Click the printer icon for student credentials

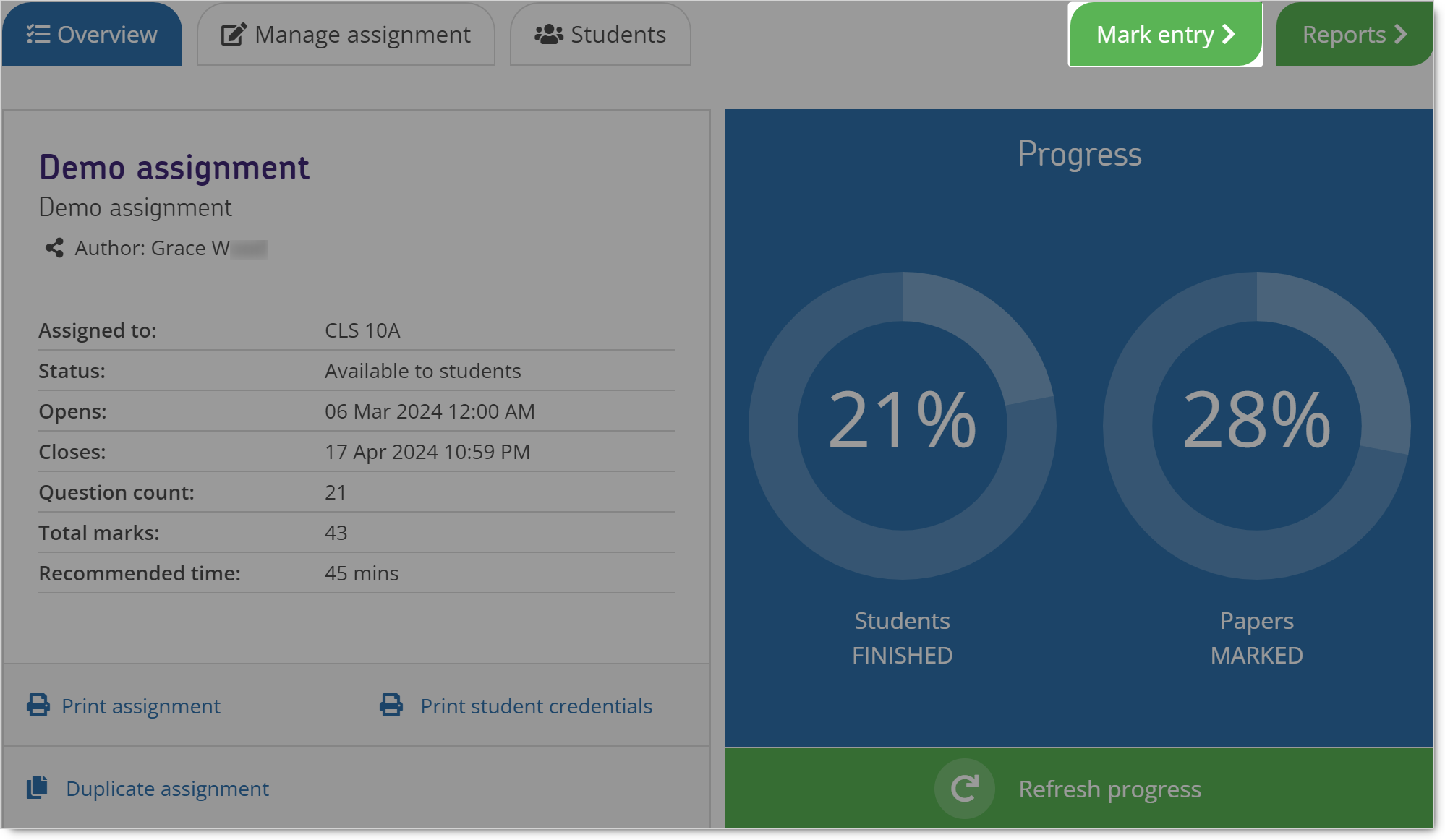[391, 706]
